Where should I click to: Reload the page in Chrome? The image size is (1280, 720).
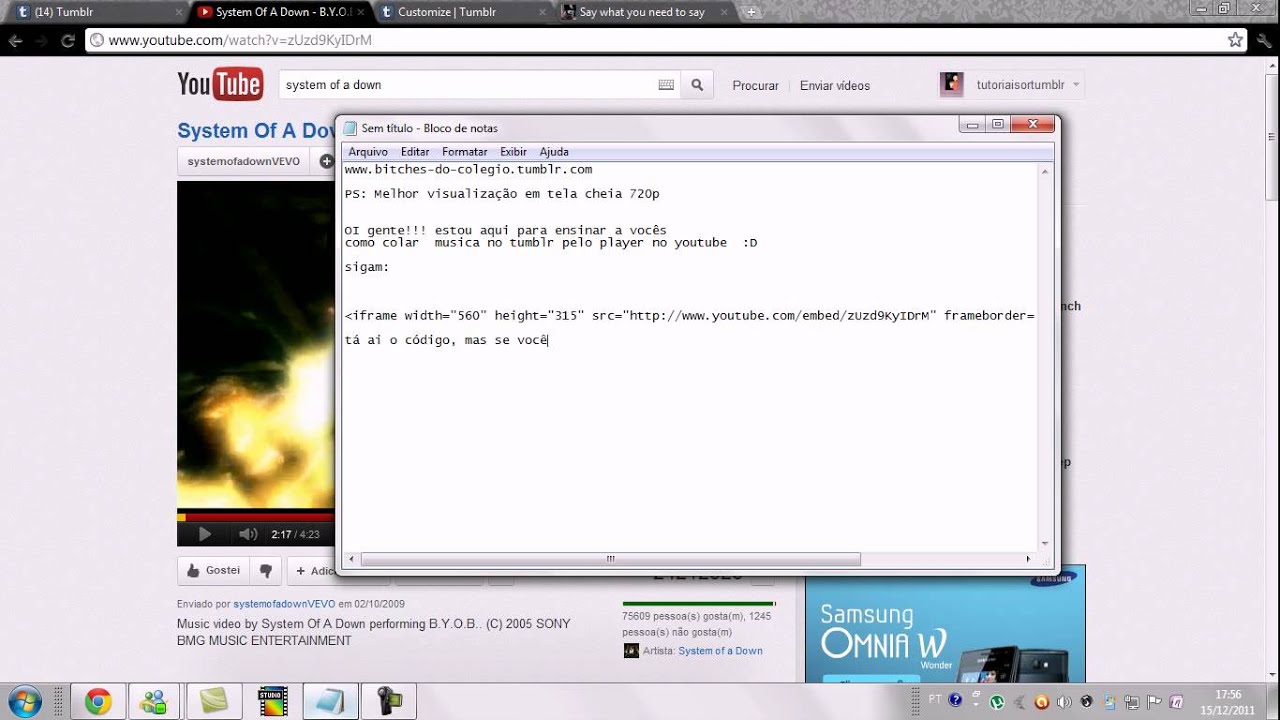point(68,41)
